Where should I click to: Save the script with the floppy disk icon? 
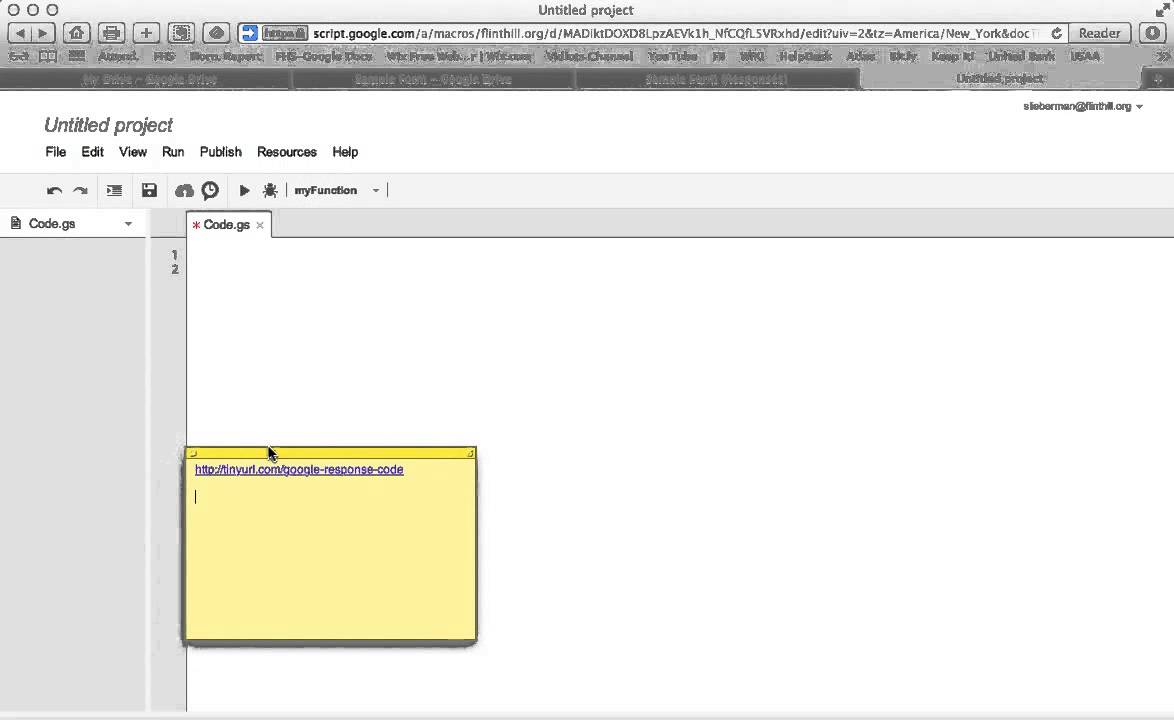pos(150,190)
